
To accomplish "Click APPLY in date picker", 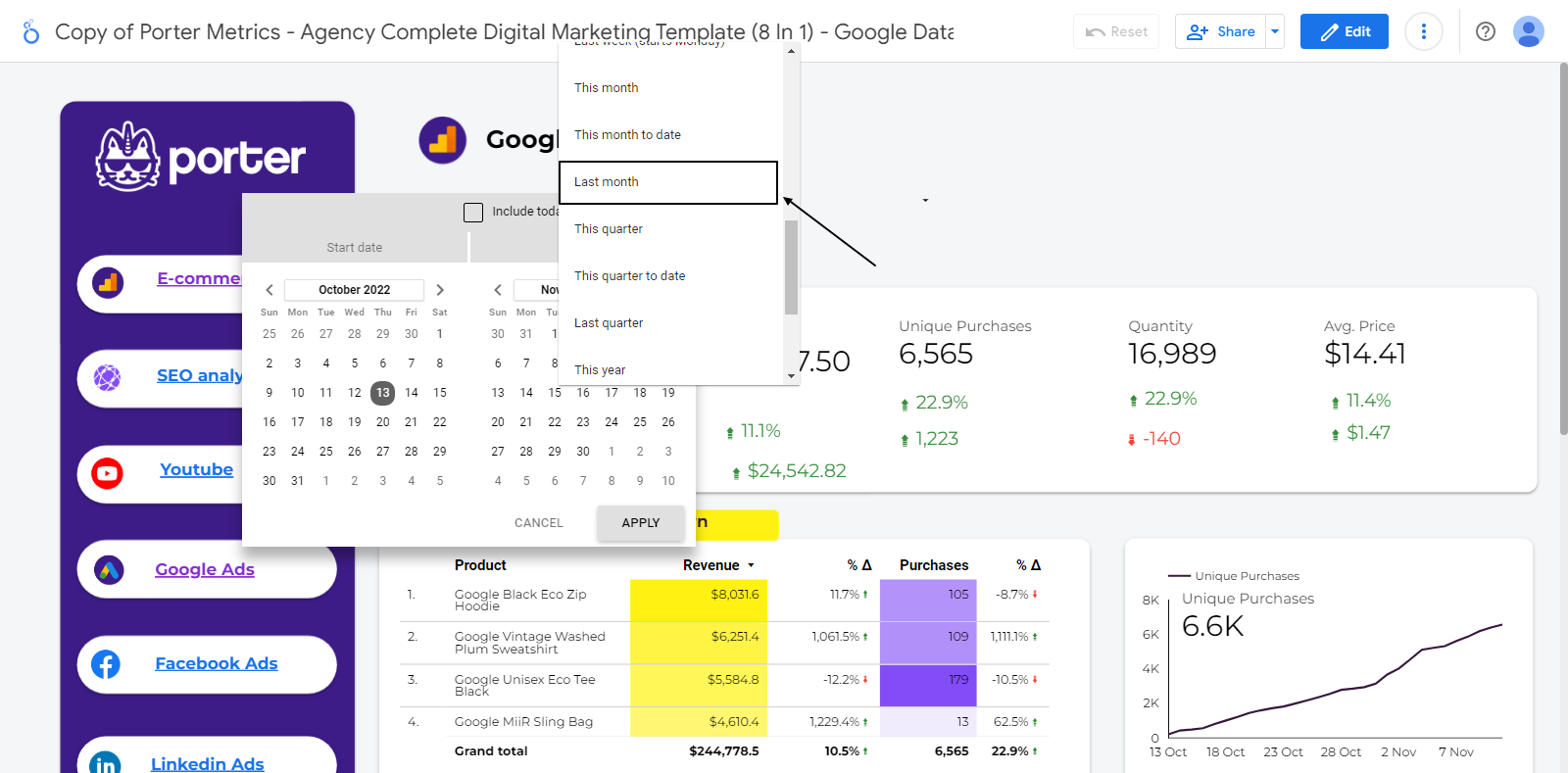I will pos(641,523).
